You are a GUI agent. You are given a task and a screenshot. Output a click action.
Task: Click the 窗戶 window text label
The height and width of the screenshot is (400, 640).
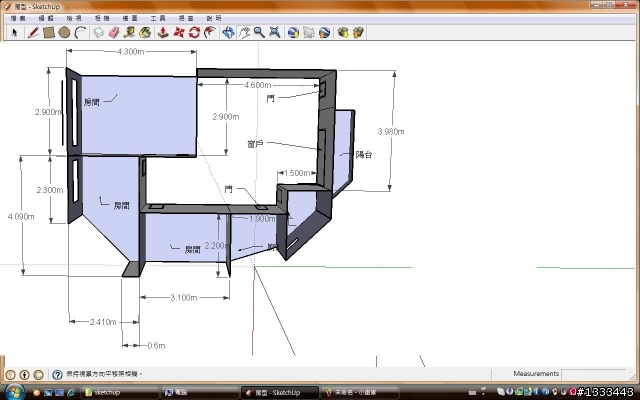[x=255, y=144]
